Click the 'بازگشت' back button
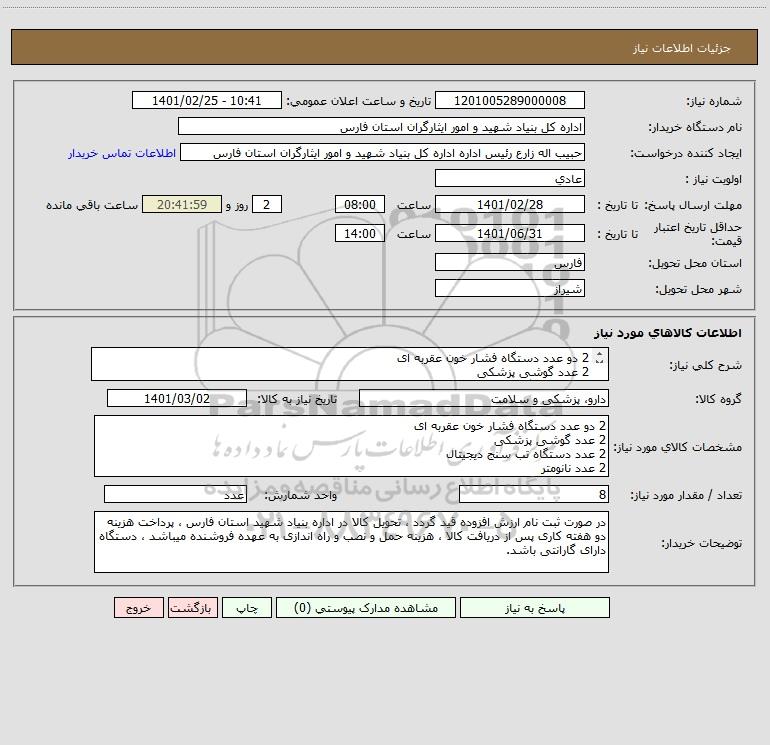 pos(192,608)
